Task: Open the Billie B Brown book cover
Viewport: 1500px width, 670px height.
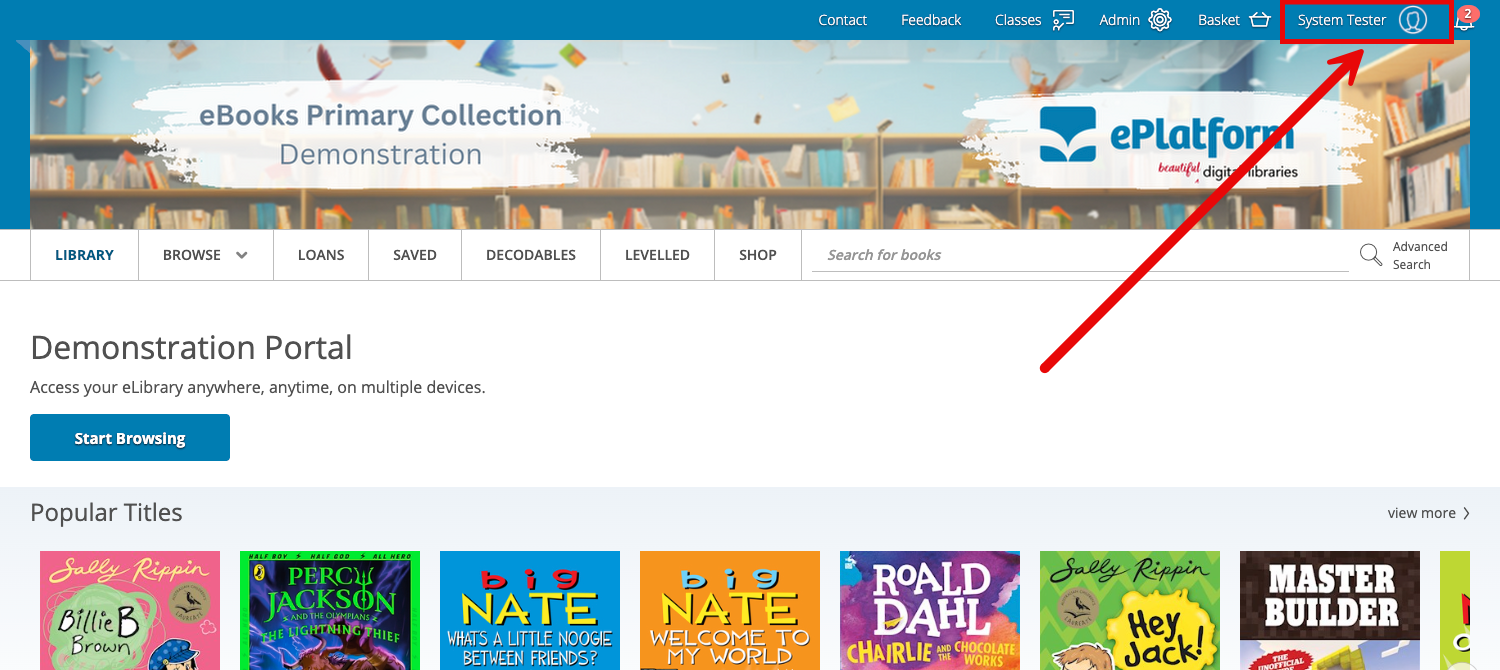Action: tap(130, 610)
